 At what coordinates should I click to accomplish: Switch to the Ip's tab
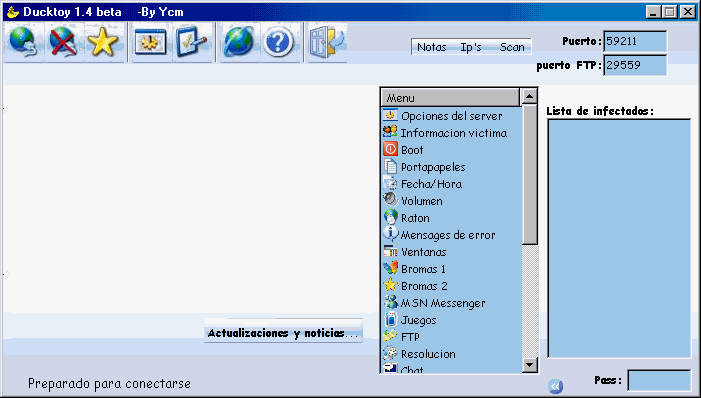471,47
